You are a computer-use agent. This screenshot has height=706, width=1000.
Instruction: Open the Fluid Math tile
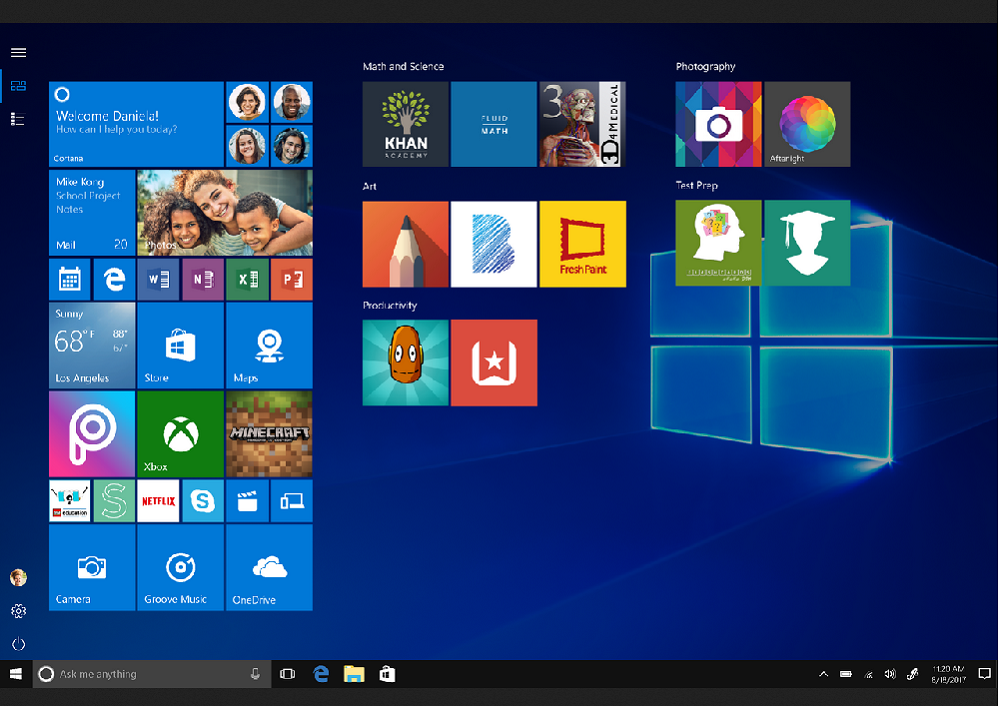[494, 124]
